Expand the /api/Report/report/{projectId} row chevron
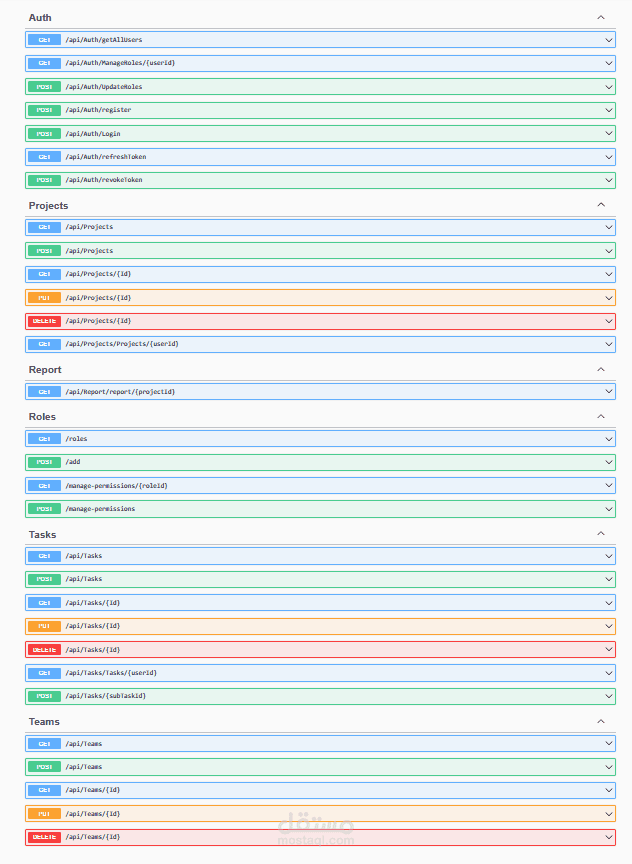The height and width of the screenshot is (864, 632). click(x=609, y=392)
